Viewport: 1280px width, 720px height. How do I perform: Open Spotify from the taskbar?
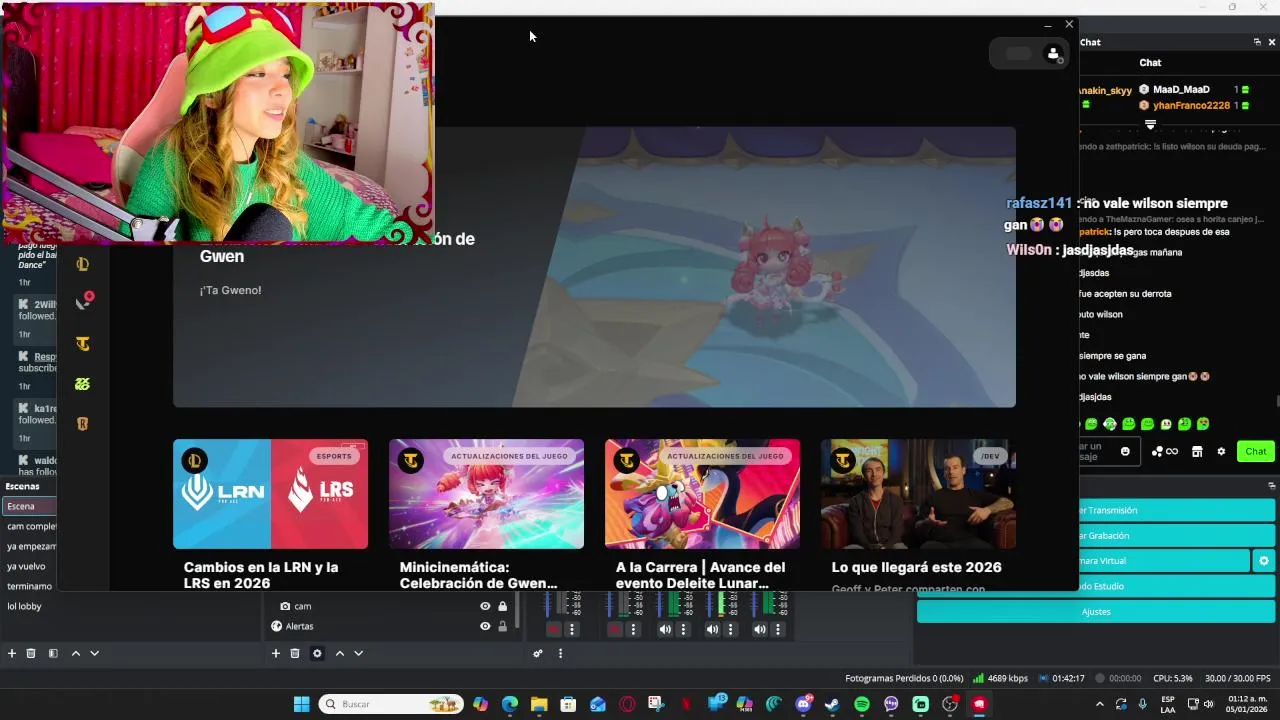[x=862, y=704]
